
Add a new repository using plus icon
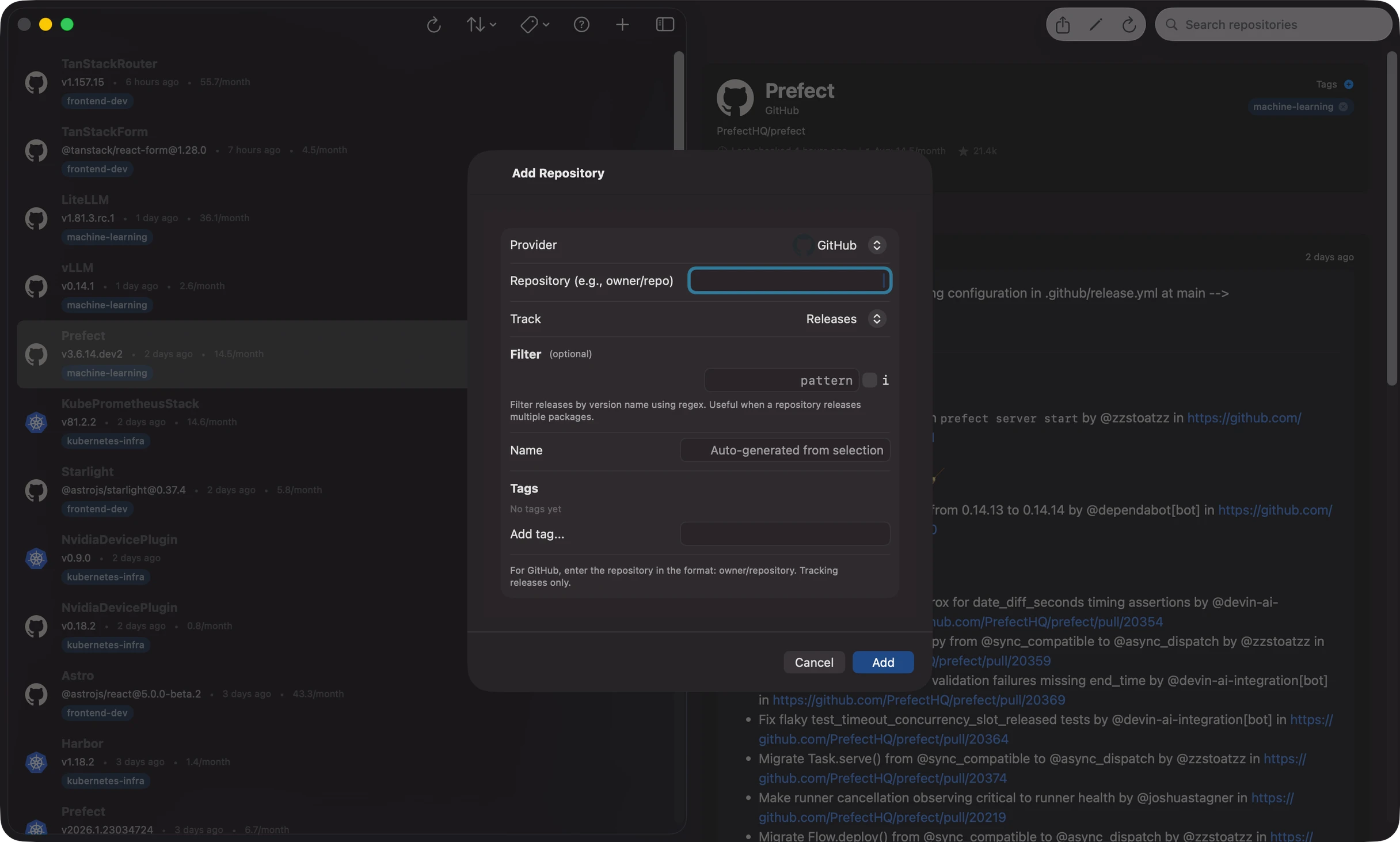click(x=622, y=24)
